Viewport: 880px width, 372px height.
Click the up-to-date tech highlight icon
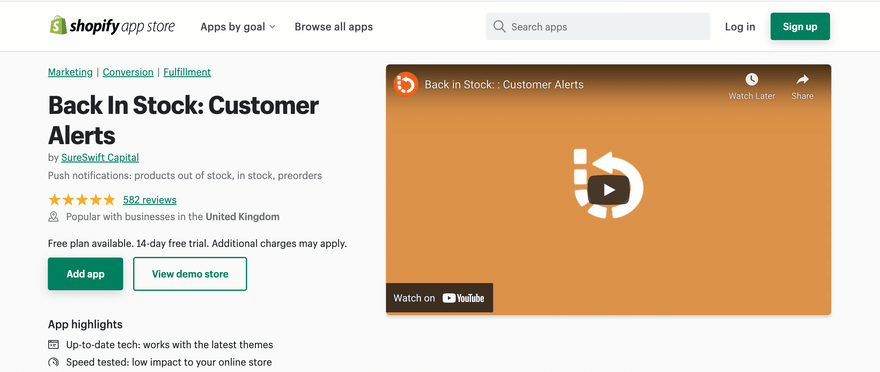click(x=53, y=345)
